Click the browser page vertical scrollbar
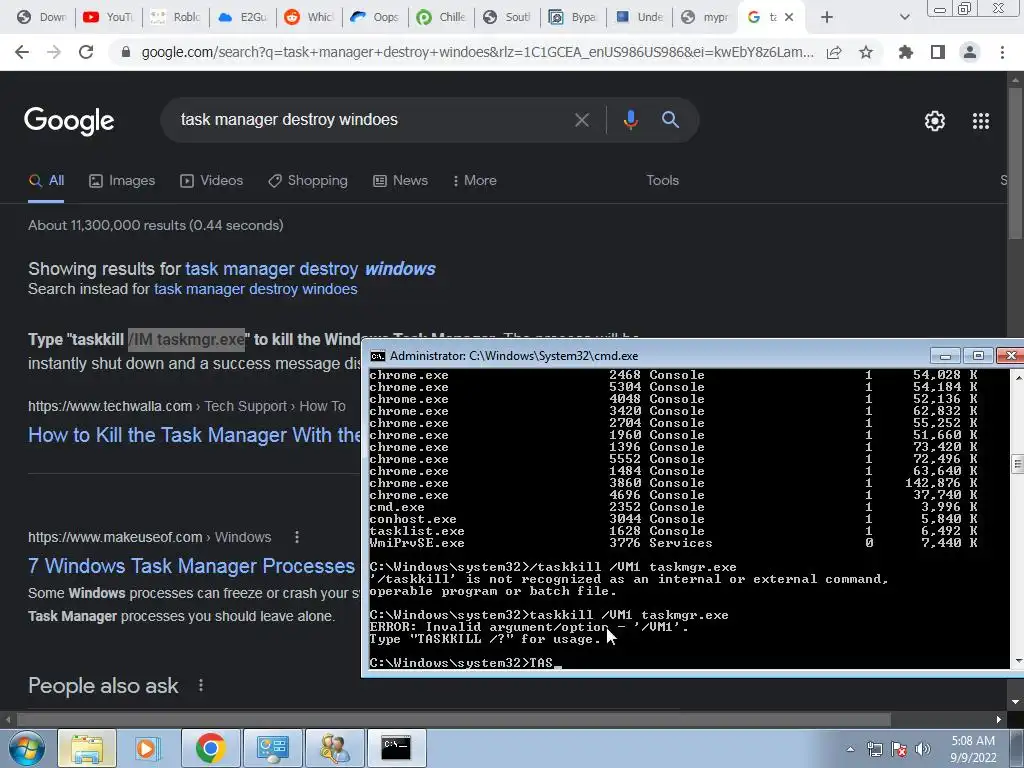The width and height of the screenshot is (1024, 768). click(x=1015, y=163)
